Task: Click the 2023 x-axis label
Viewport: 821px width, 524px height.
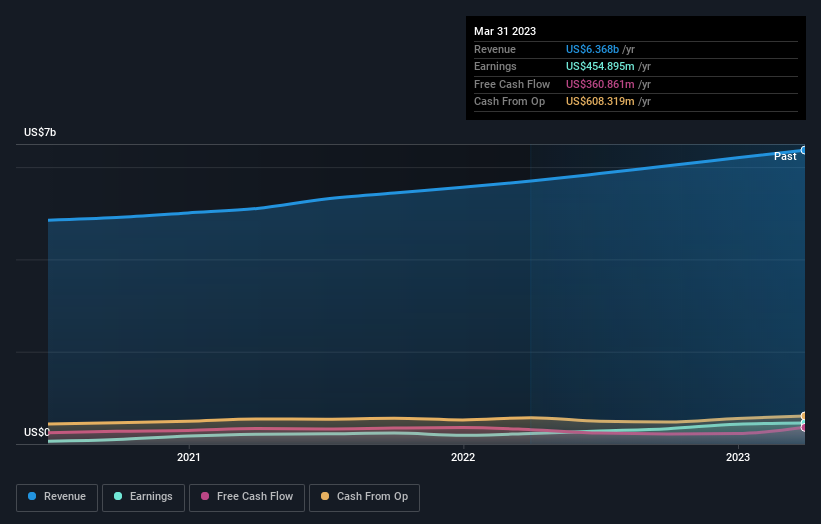Action: coord(738,457)
